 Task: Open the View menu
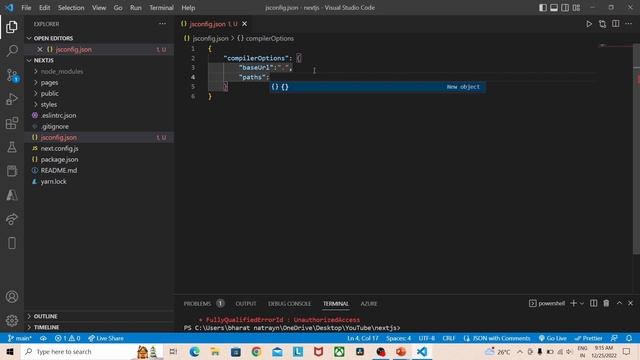point(99,8)
